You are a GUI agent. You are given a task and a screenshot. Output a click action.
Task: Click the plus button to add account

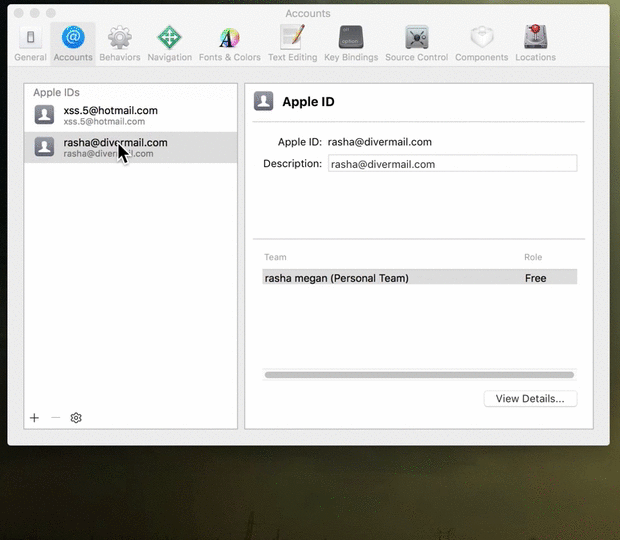coord(34,418)
